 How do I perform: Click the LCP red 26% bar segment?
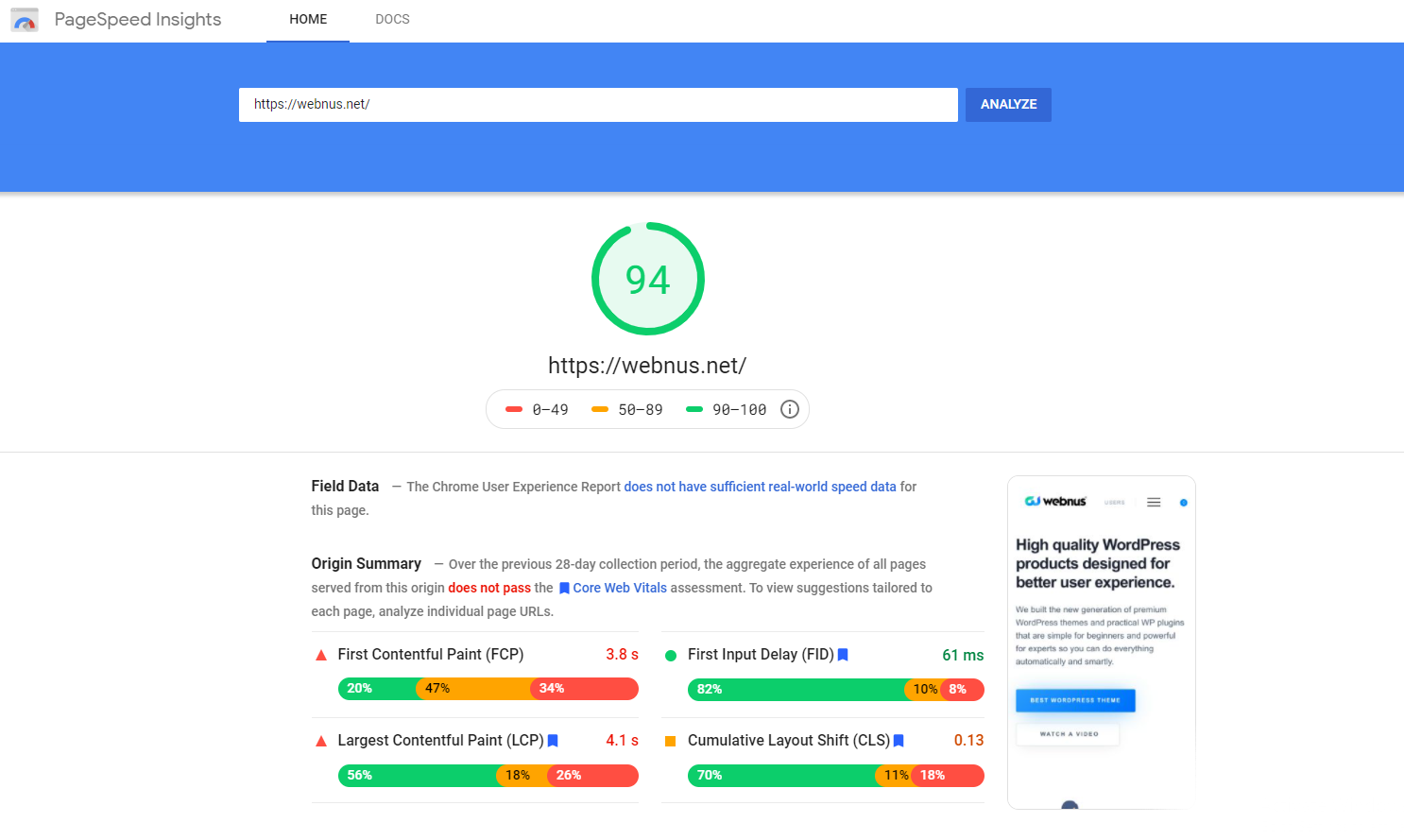tap(593, 776)
